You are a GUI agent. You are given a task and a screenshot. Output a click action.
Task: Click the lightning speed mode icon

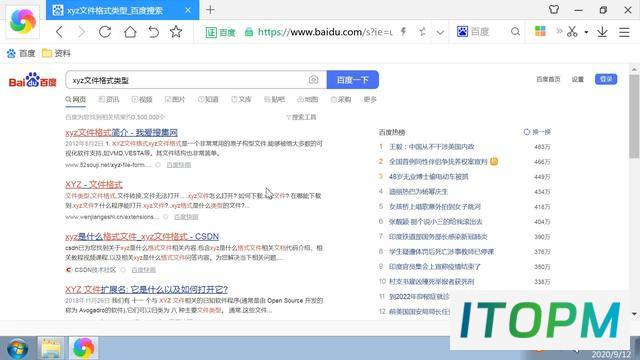404,31
